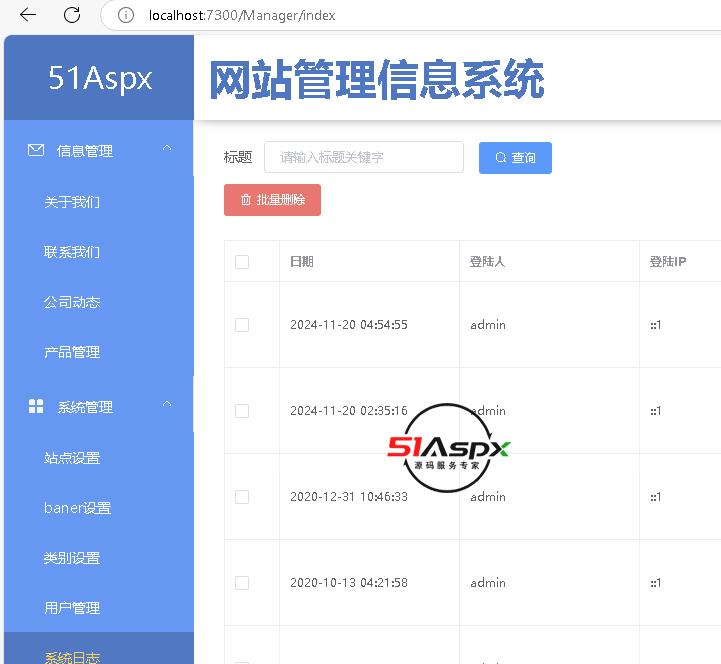Focus the 标题 keyword input field

[364, 157]
